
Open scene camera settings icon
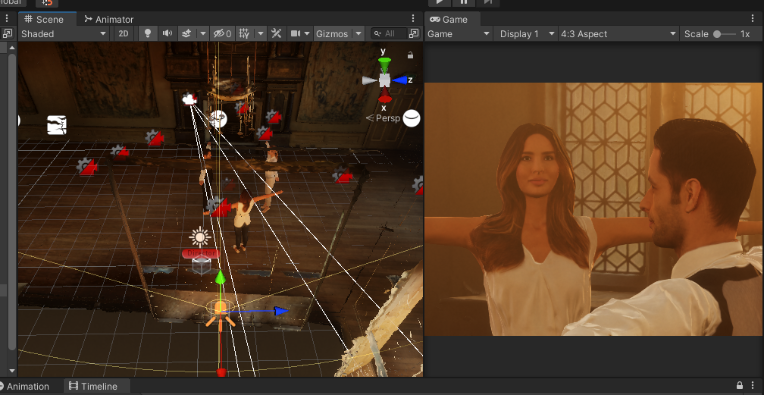coord(295,34)
